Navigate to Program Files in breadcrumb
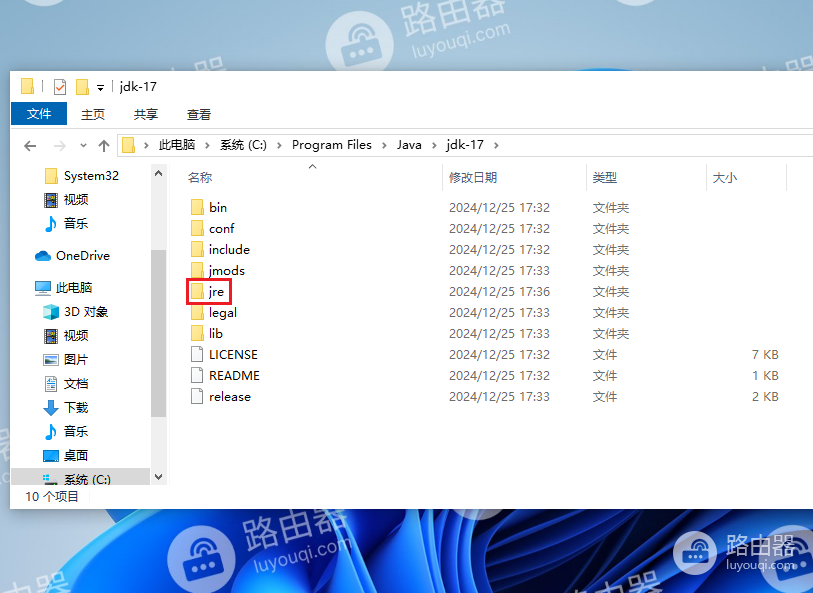Screen dimensions: 813x593 pos(332,145)
